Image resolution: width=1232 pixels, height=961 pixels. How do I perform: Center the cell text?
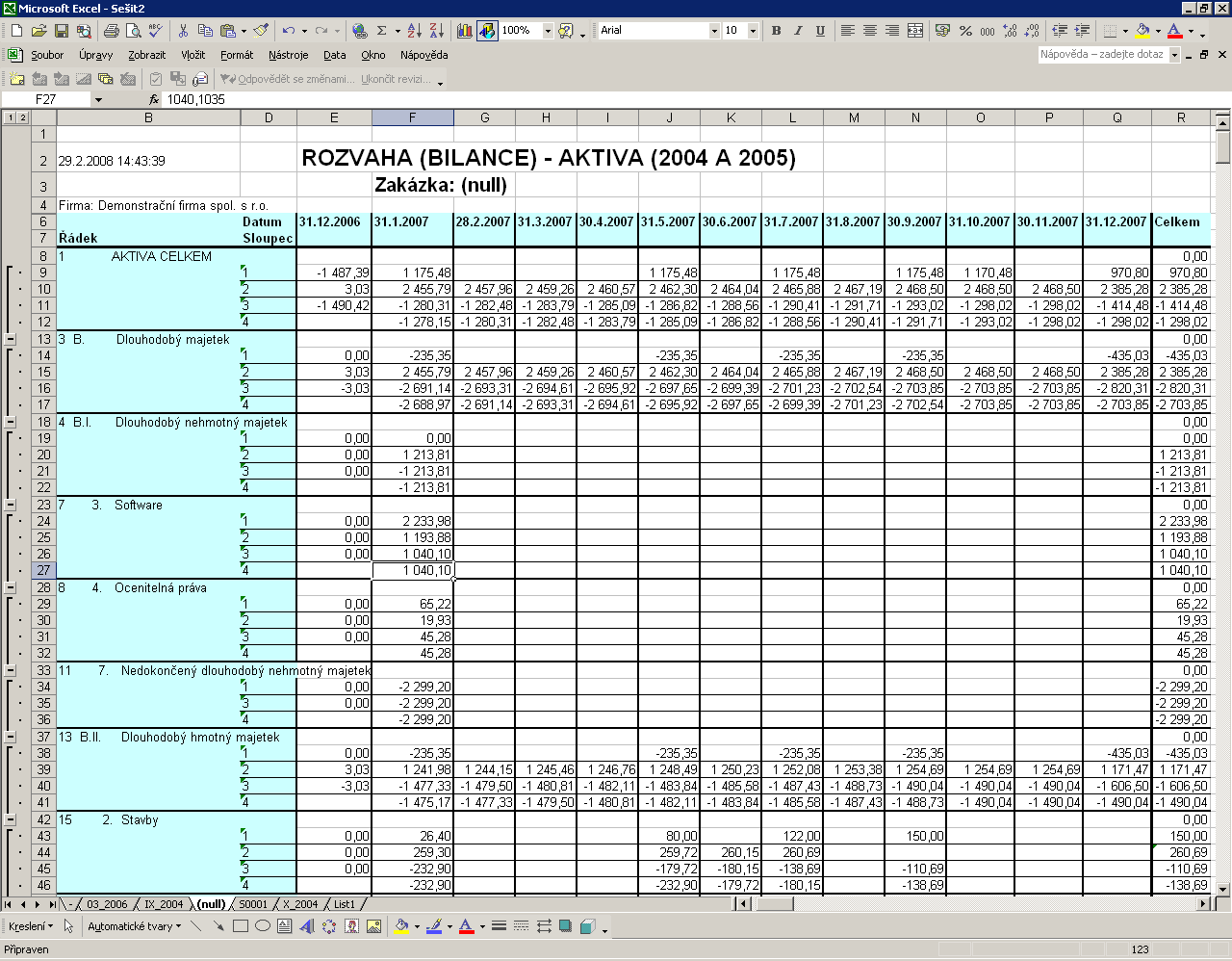coord(870,31)
